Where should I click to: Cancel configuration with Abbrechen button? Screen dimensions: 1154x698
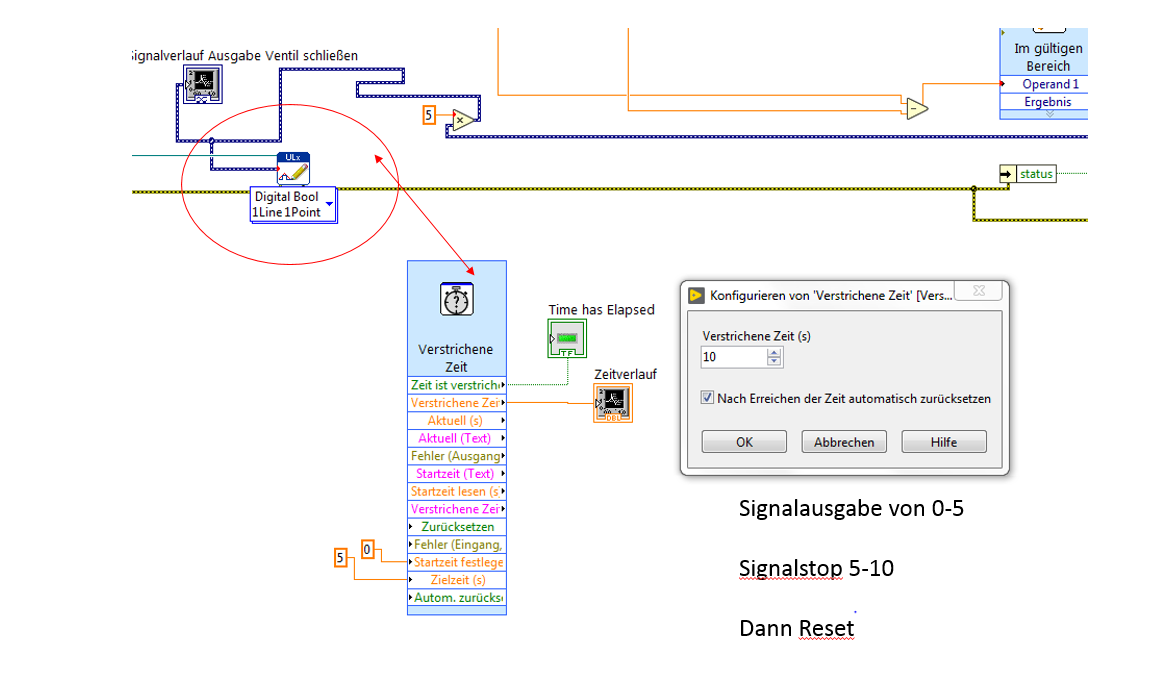[844, 442]
